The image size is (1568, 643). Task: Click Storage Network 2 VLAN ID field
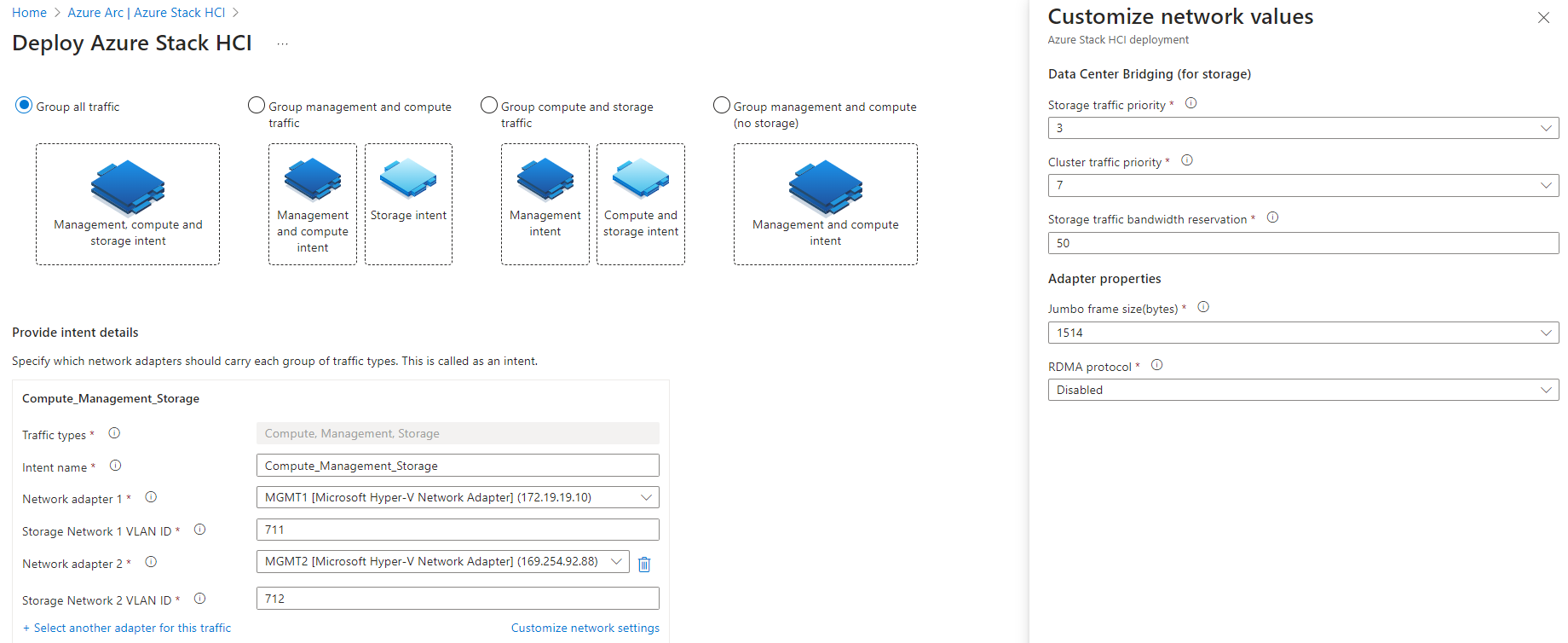458,599
